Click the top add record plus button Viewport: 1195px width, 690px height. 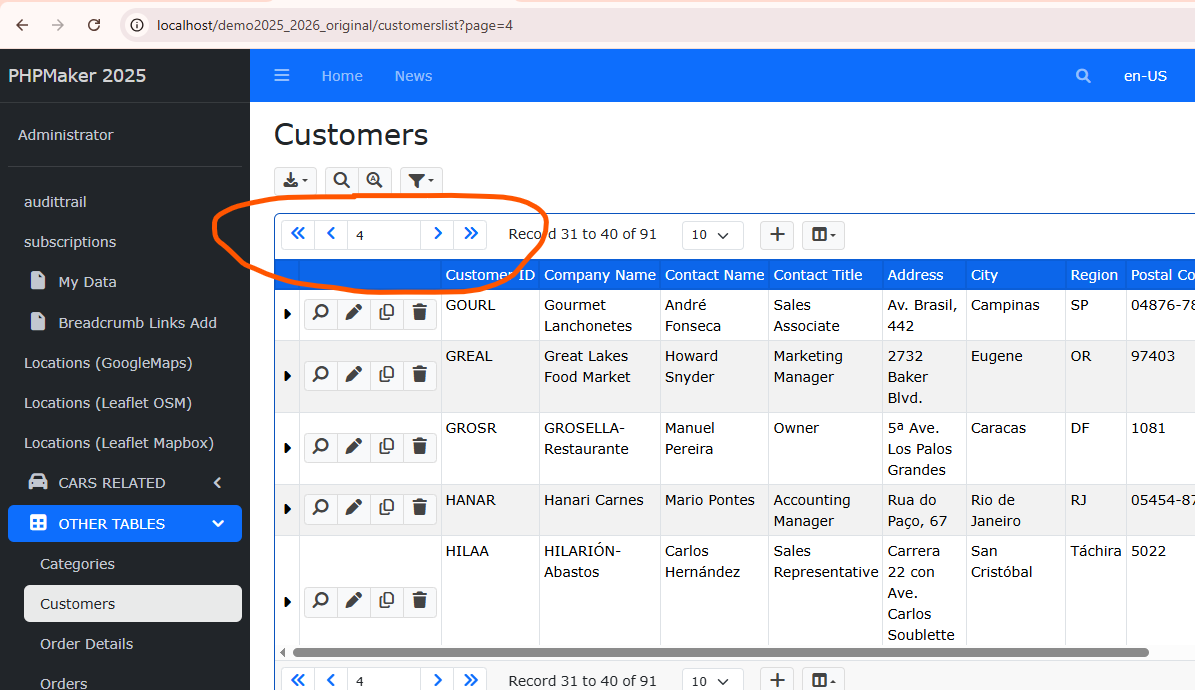(x=777, y=235)
